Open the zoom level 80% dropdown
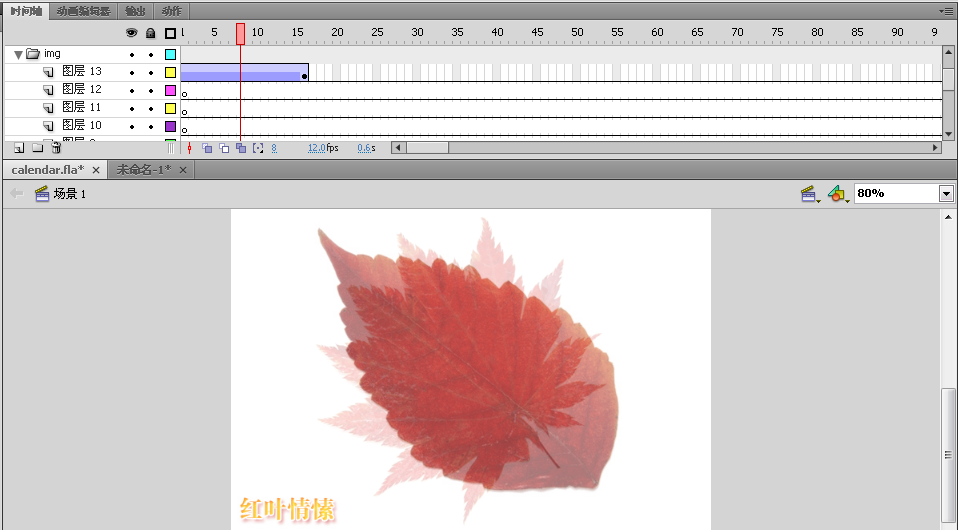Image resolution: width=960 pixels, height=531 pixels. point(946,194)
